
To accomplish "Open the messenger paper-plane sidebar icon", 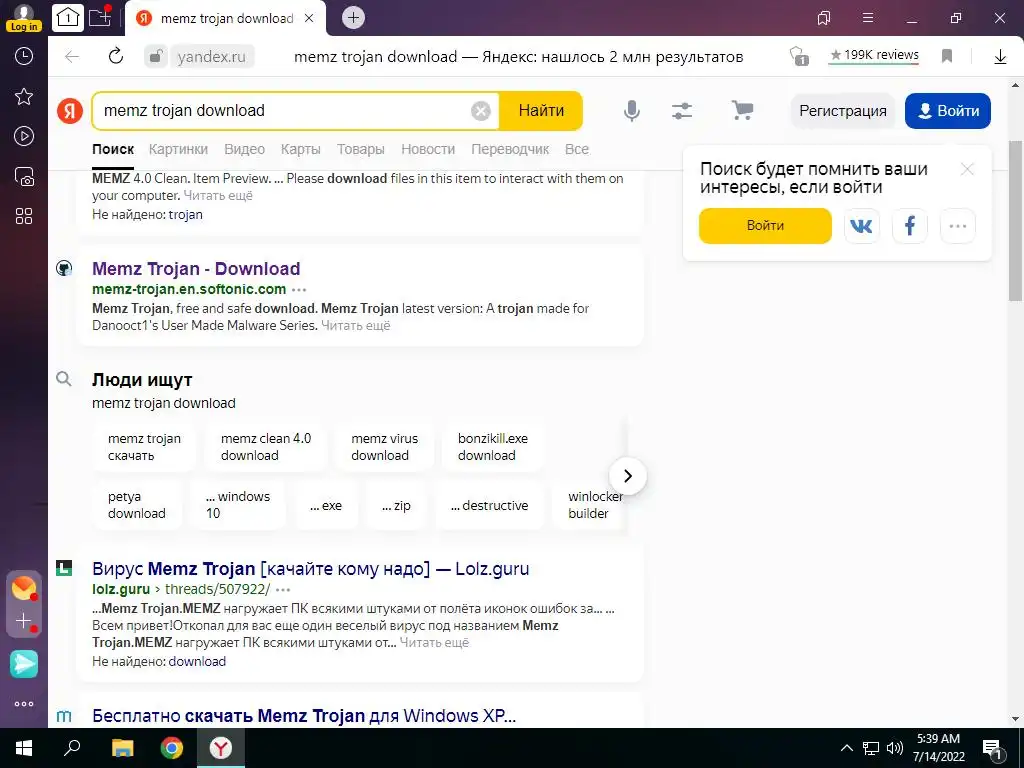I will pos(24,664).
